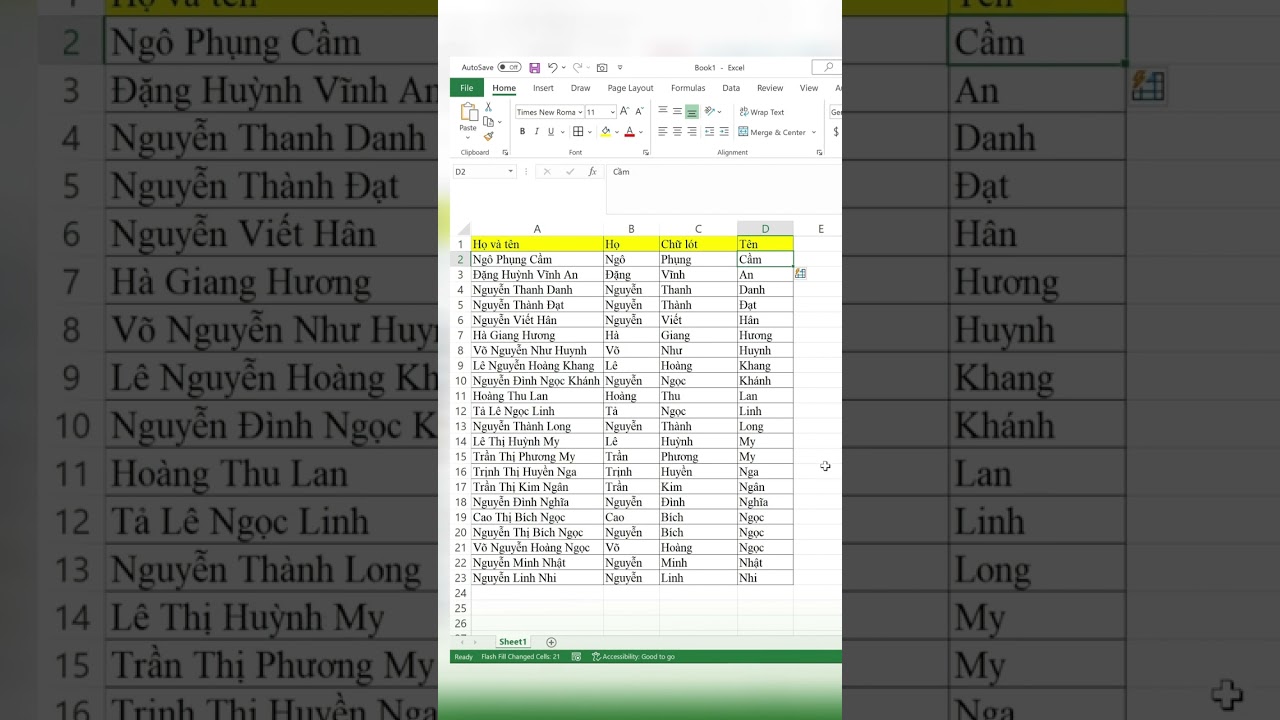The width and height of the screenshot is (1280, 720).
Task: Click Merge & Center button
Action: pos(772,132)
